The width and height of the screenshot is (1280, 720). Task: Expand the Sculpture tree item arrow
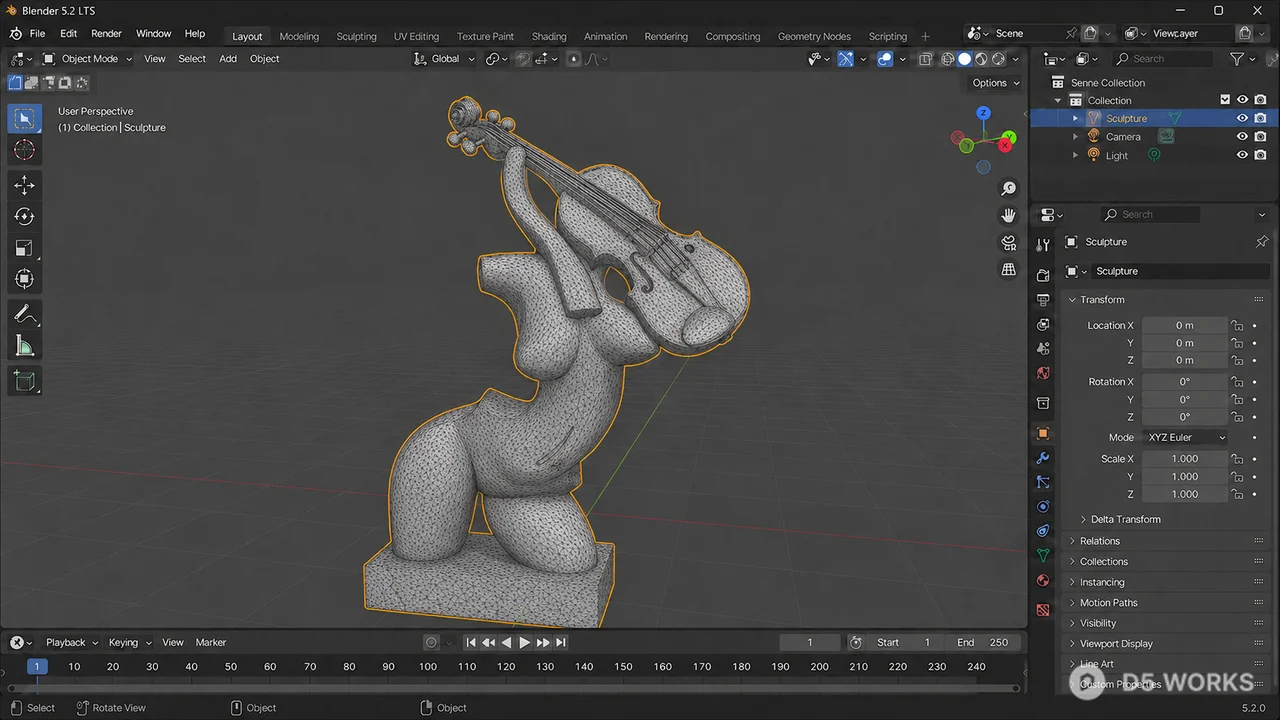1076,118
